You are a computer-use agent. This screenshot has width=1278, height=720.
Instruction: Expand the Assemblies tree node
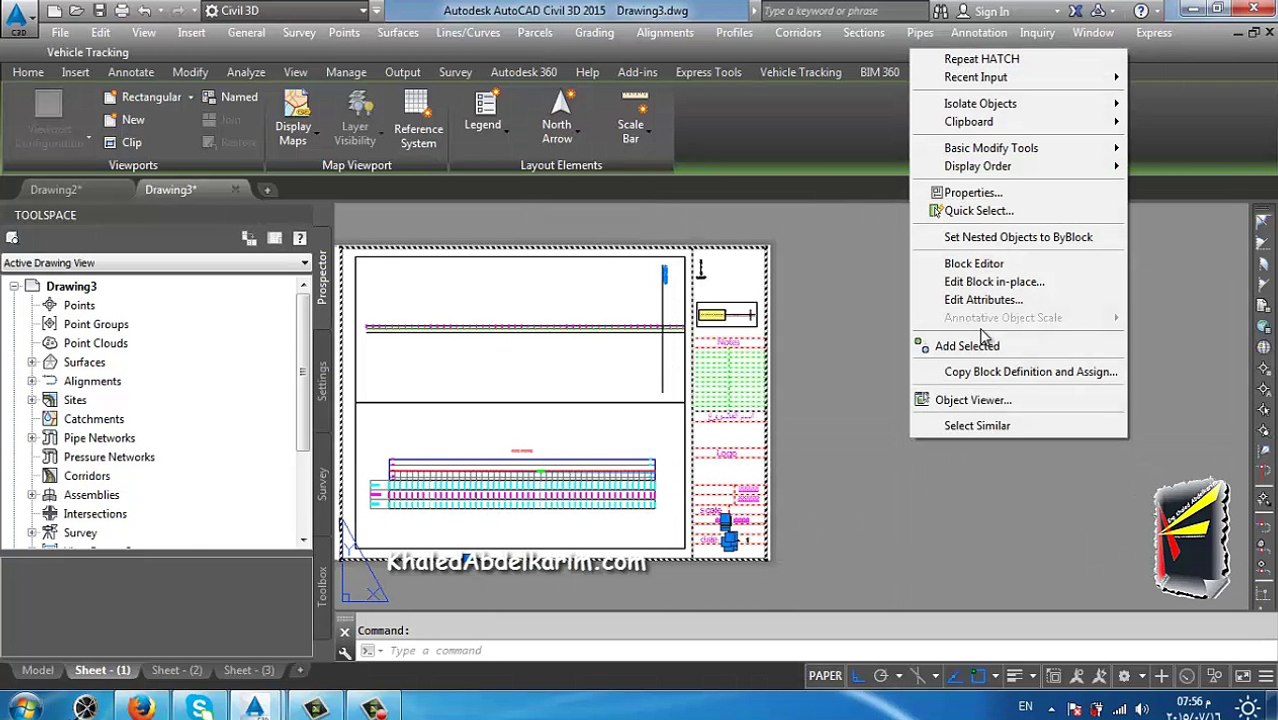(x=32, y=496)
